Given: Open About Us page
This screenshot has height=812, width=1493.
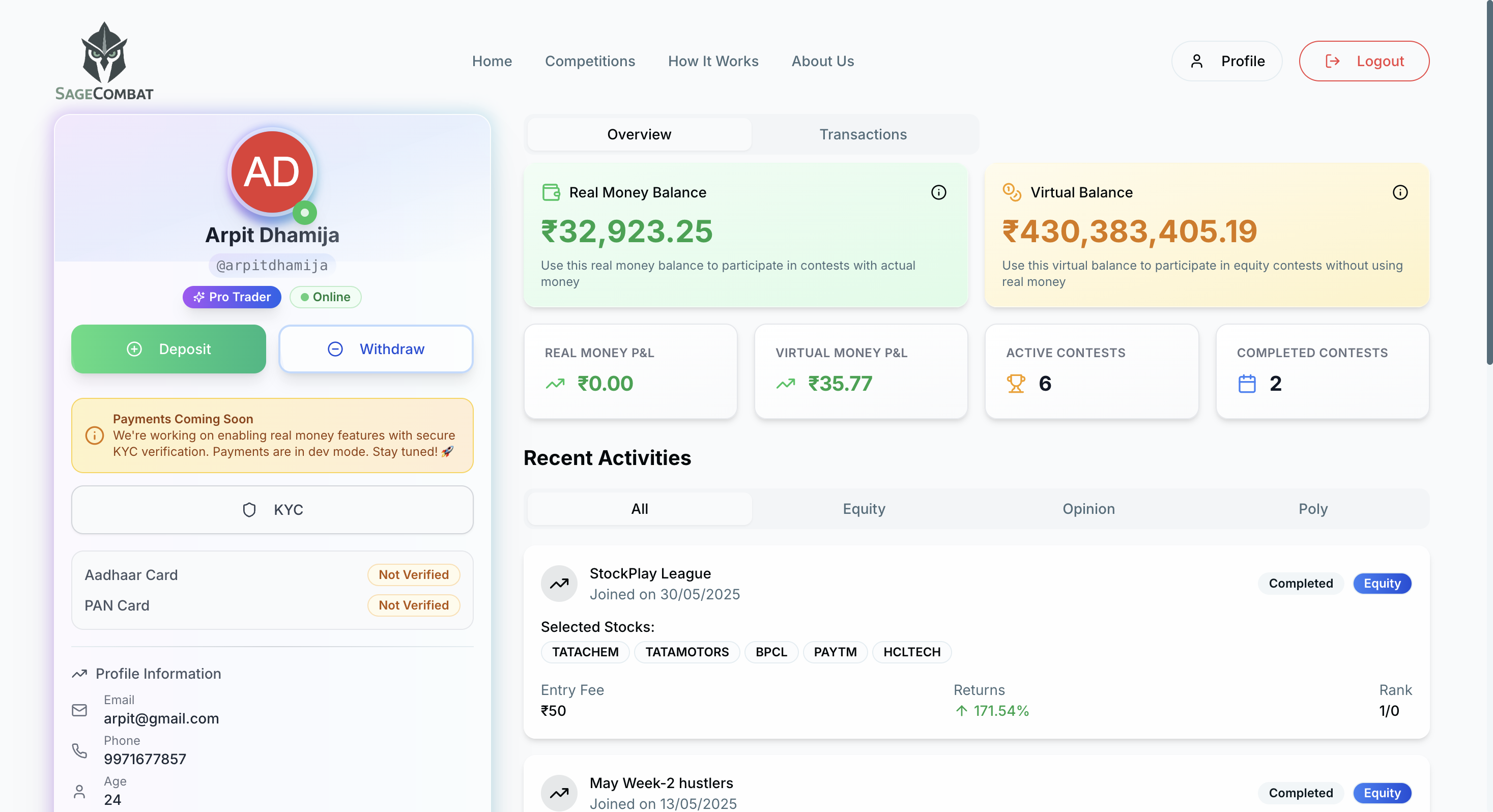Looking at the screenshot, I should coord(822,61).
